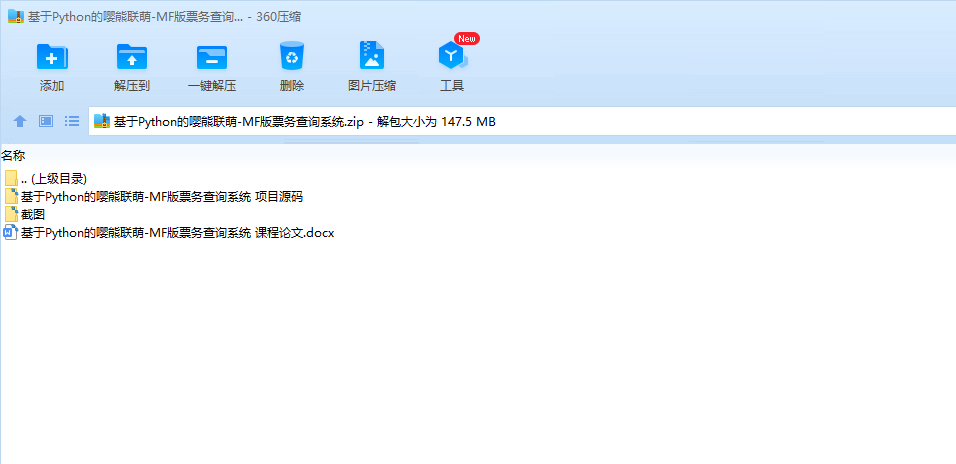Click the 360压缩 window title text
The width and height of the screenshot is (956, 464).
(x=164, y=17)
